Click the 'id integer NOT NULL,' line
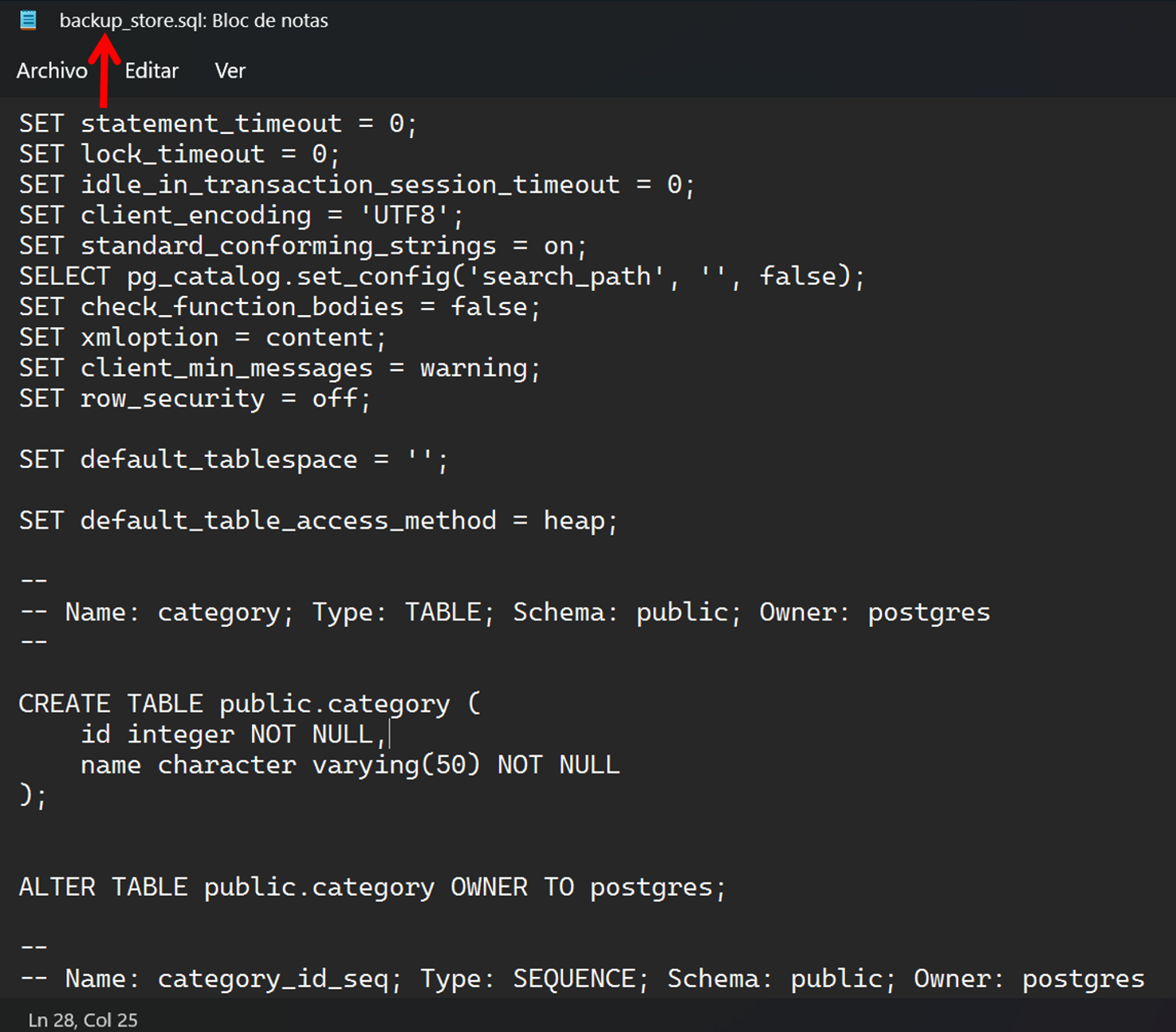This screenshot has height=1032, width=1176. [233, 735]
